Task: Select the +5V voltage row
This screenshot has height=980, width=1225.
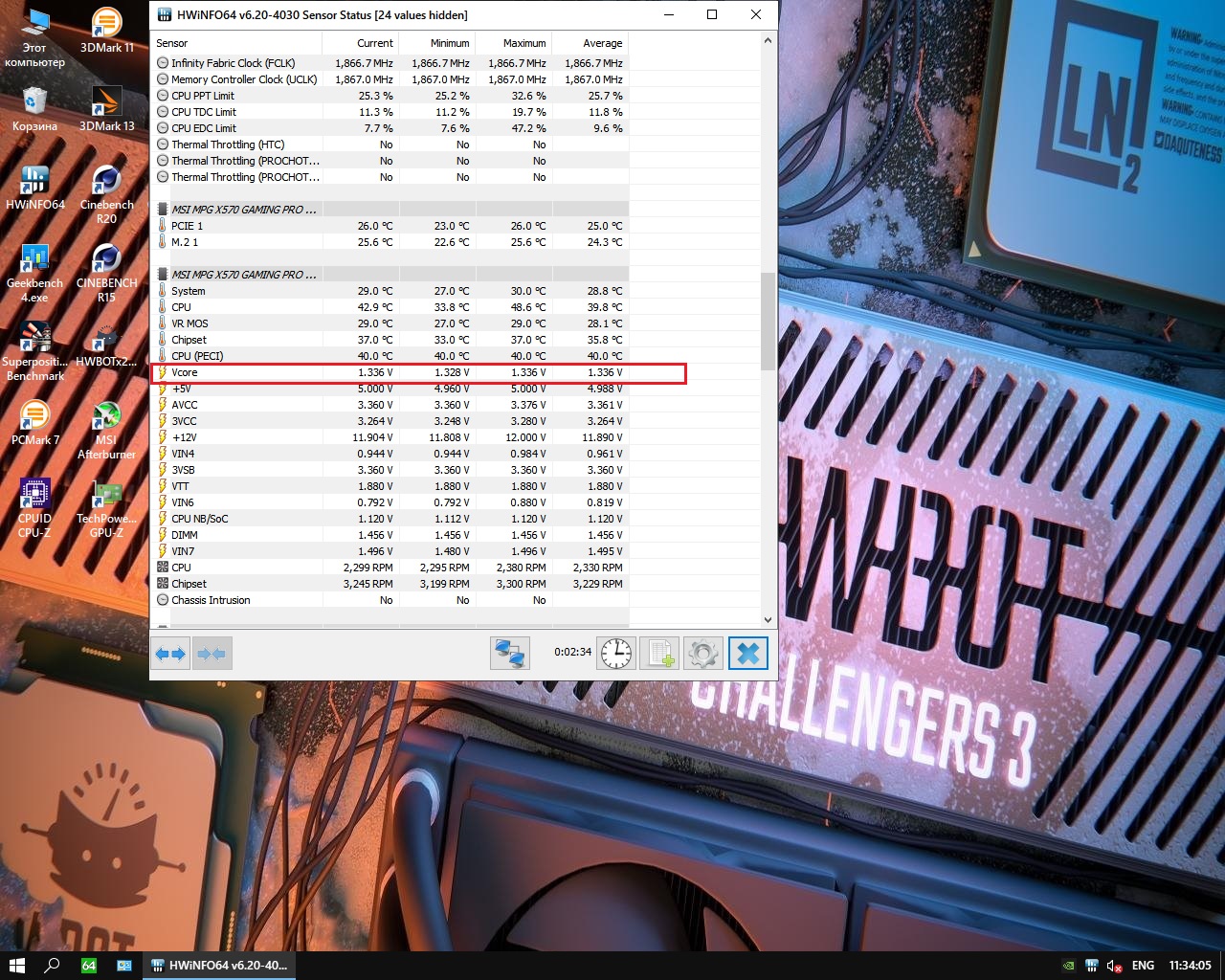Action: pos(390,389)
